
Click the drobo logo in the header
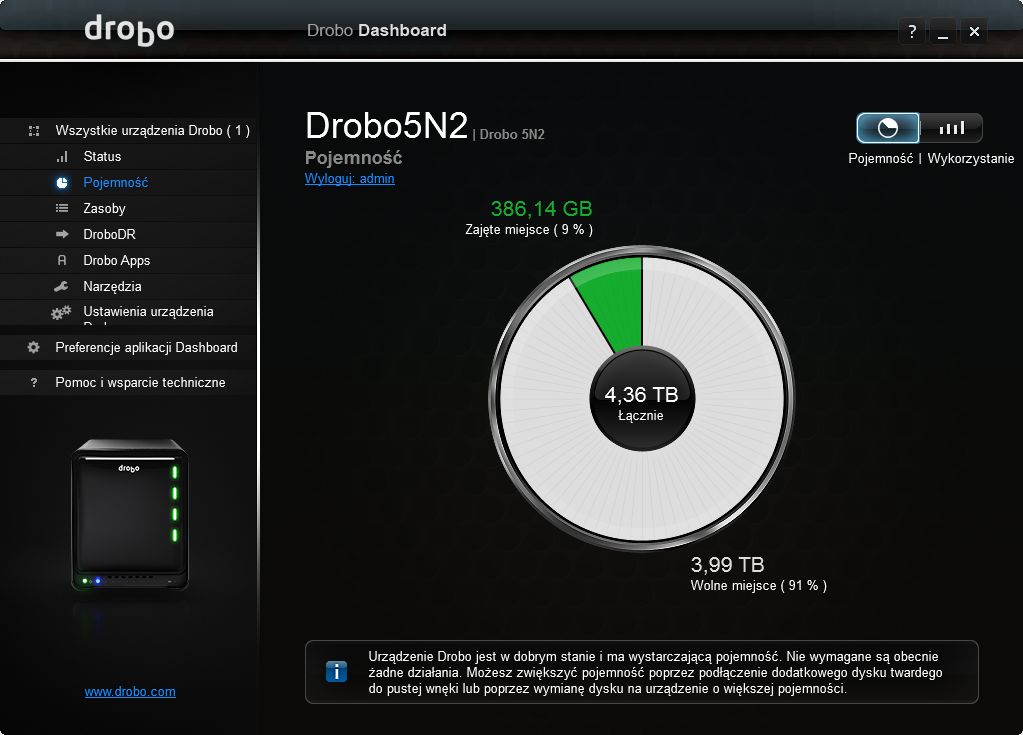point(129,30)
